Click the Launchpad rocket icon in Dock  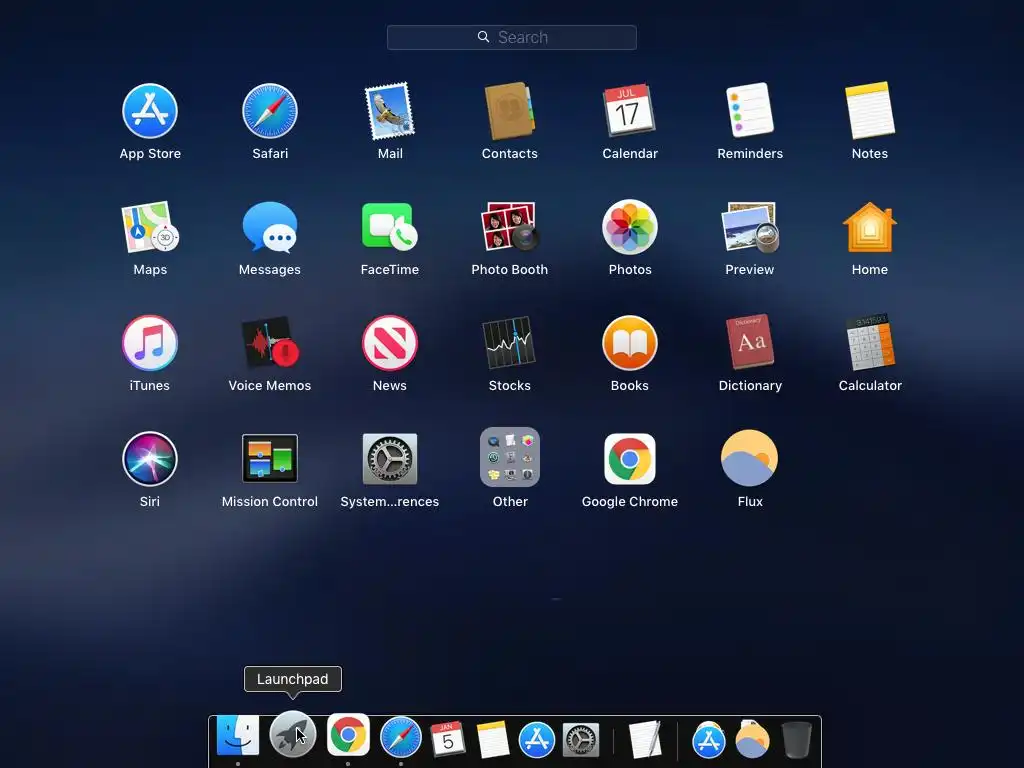[x=293, y=734]
